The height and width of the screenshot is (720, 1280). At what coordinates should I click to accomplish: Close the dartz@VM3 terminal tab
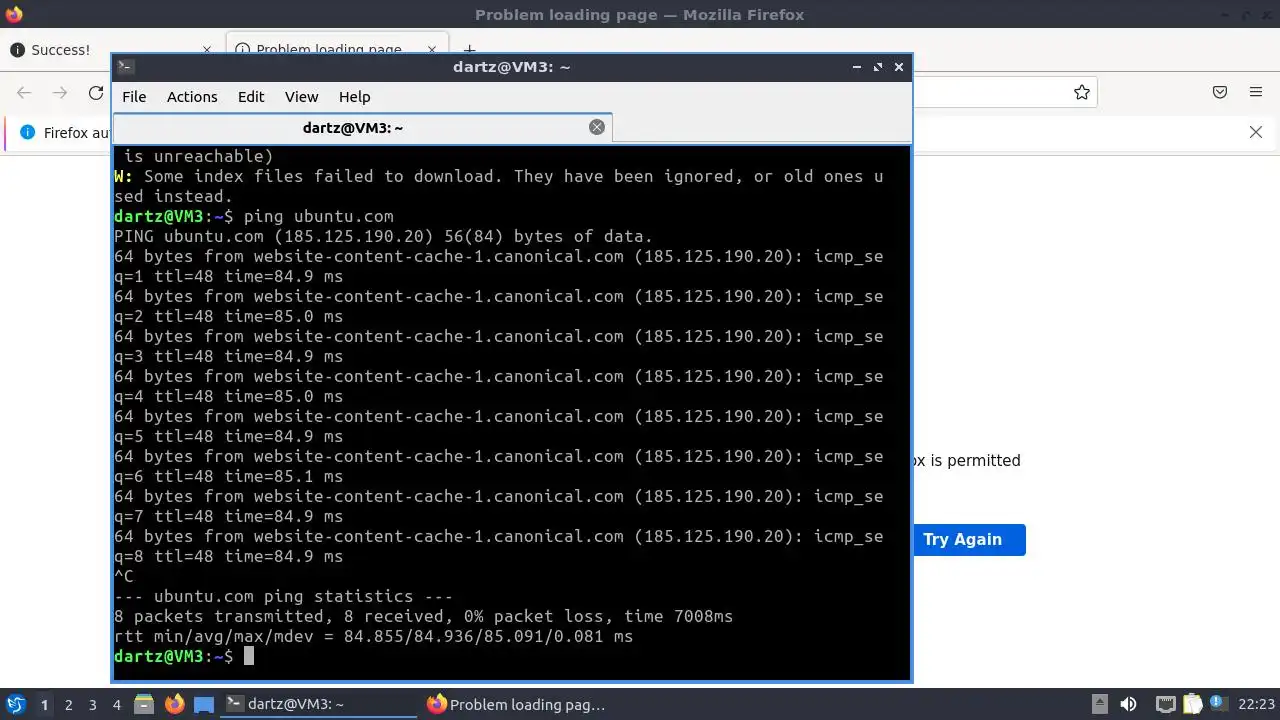[x=597, y=127]
